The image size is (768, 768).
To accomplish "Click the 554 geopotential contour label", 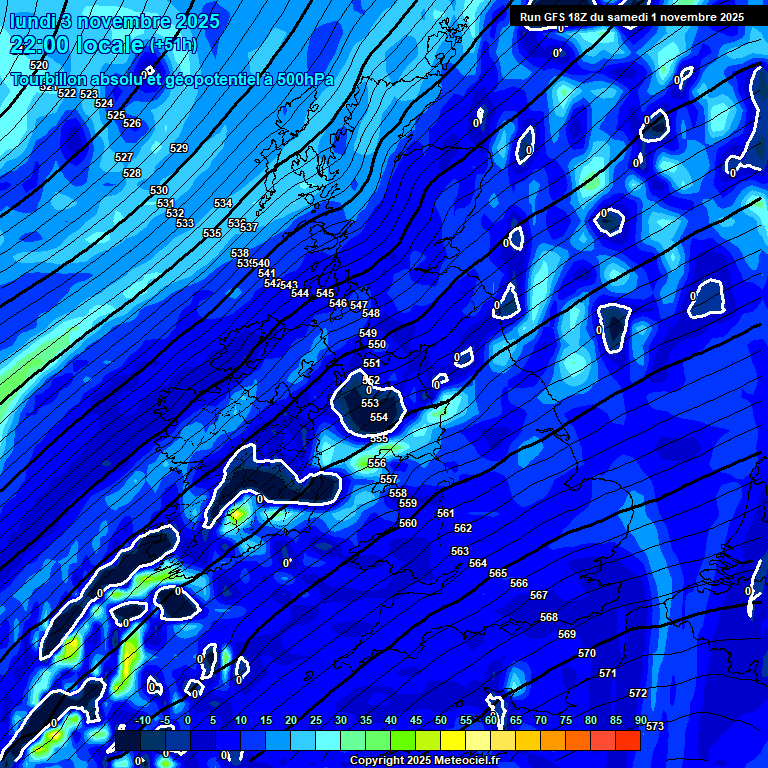I will (379, 417).
